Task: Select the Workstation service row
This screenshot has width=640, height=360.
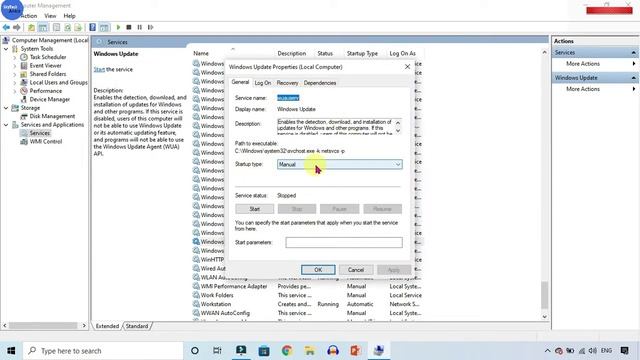Action: (x=307, y=304)
